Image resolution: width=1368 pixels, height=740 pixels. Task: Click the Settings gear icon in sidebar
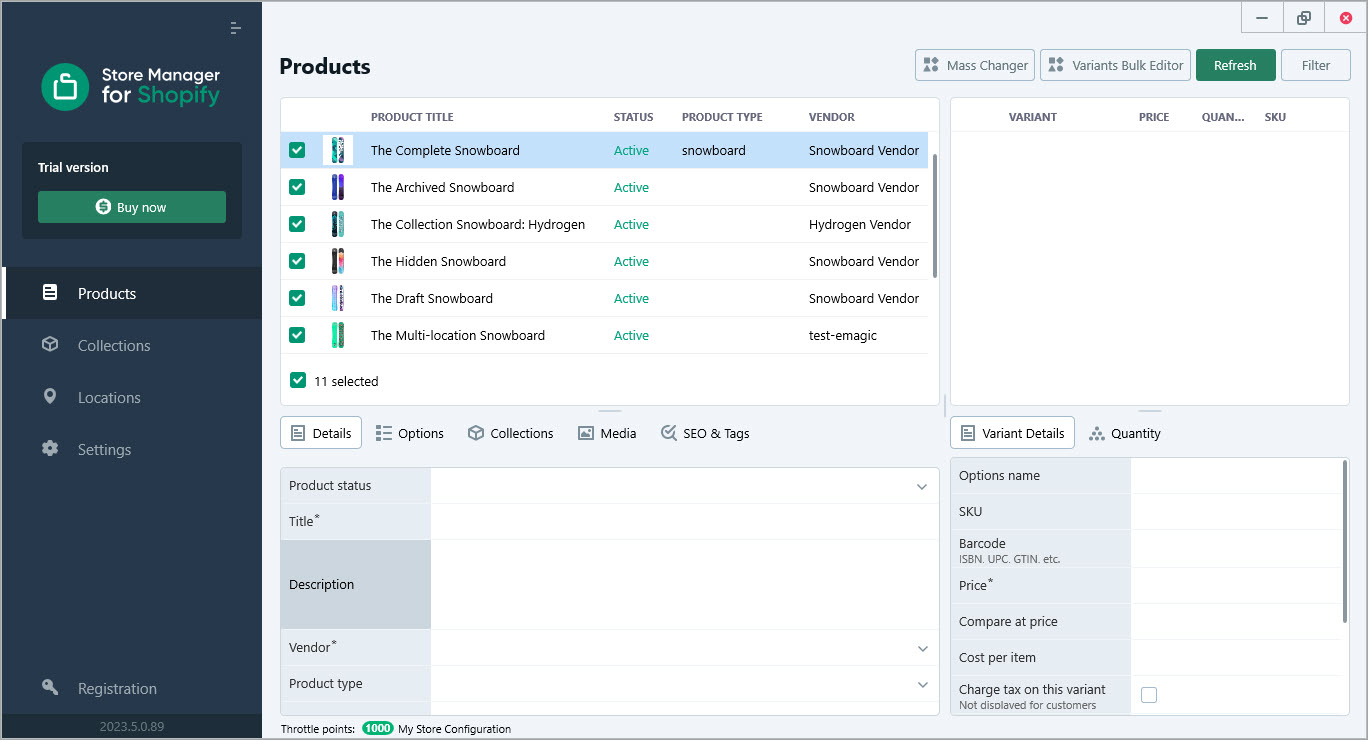click(50, 449)
